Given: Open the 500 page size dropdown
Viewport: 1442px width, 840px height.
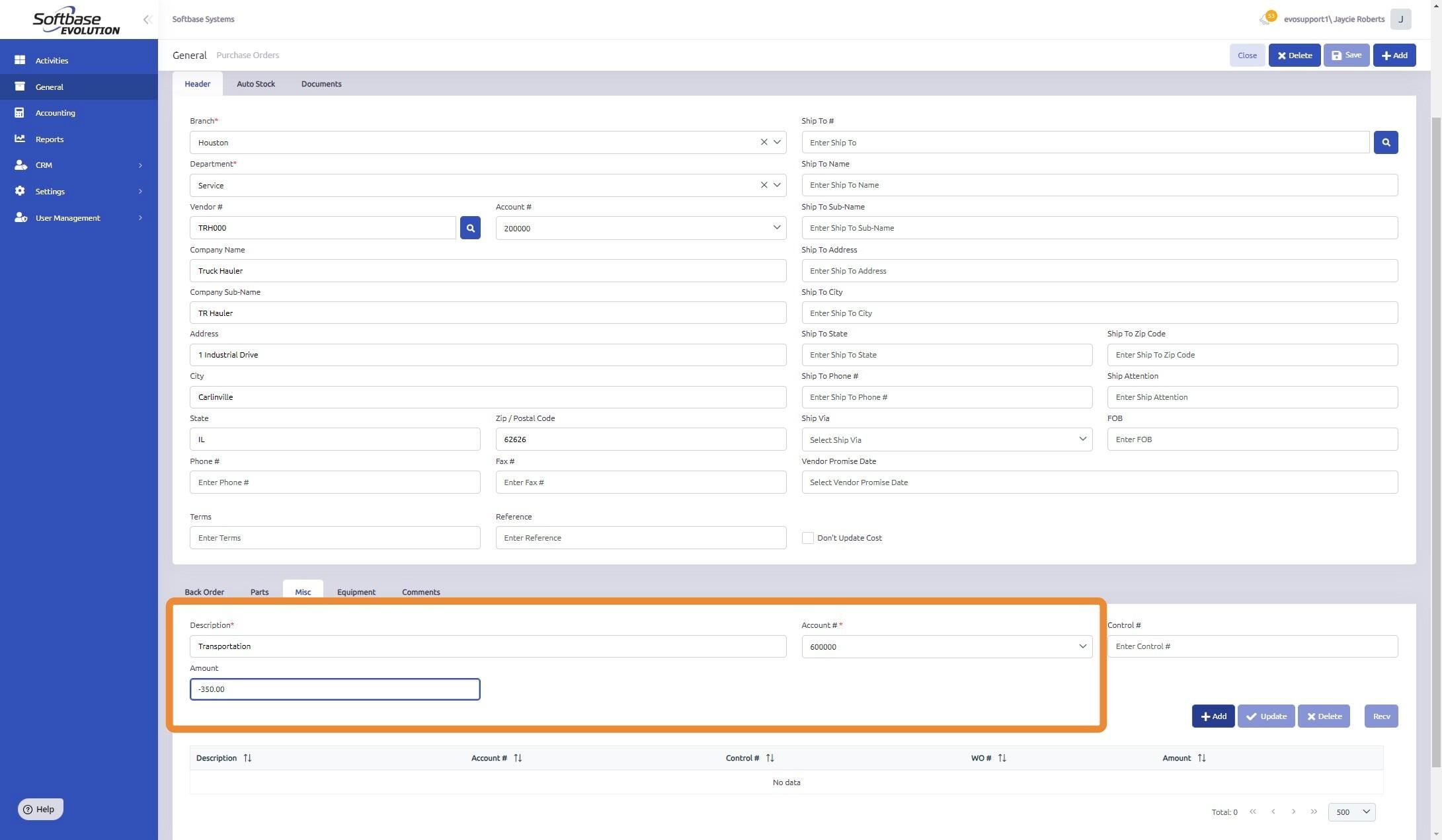Looking at the screenshot, I should click(x=1351, y=812).
